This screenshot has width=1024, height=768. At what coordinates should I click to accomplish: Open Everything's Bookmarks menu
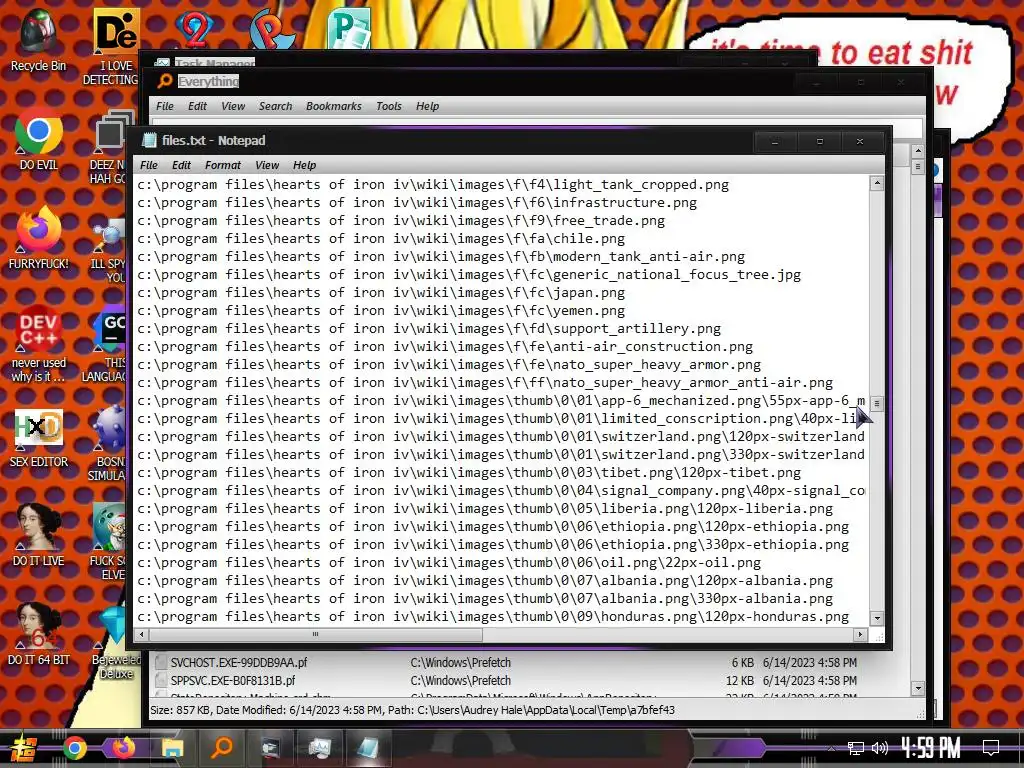(334, 106)
